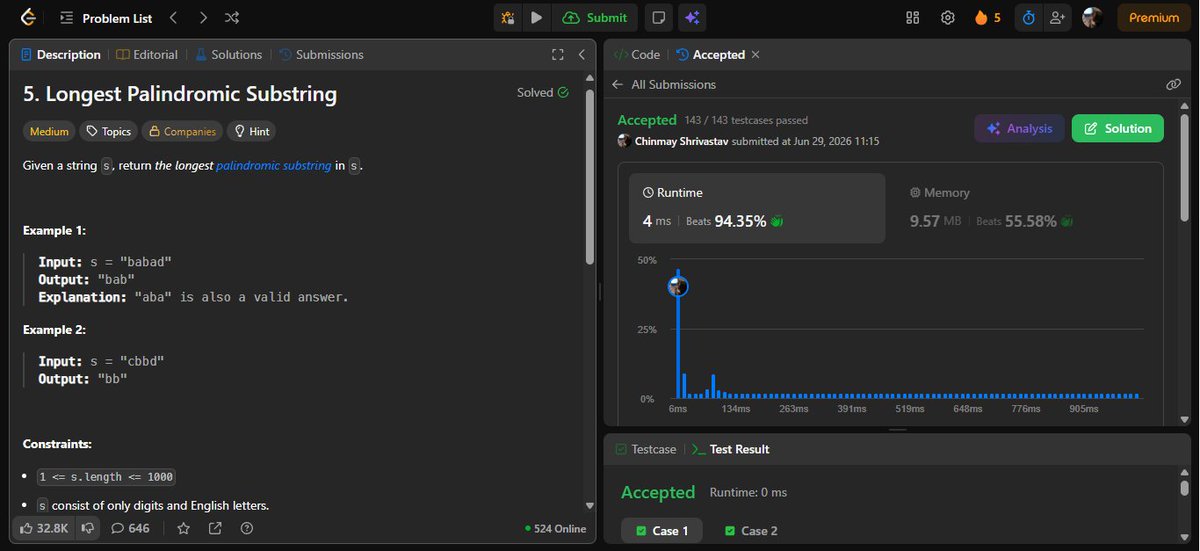Share the problem via share icon
This screenshot has width=1200, height=551.
tap(215, 528)
